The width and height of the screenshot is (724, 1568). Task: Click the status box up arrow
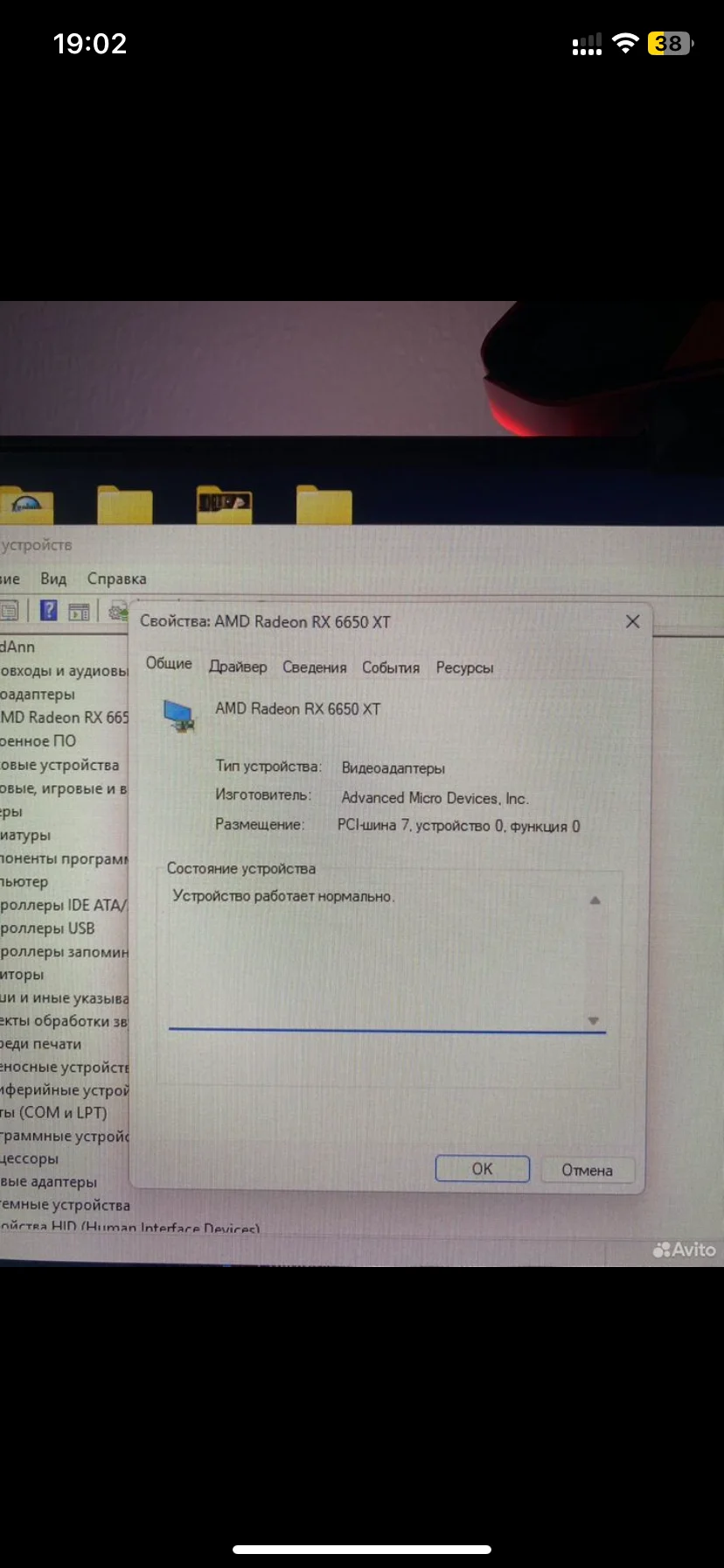click(595, 900)
